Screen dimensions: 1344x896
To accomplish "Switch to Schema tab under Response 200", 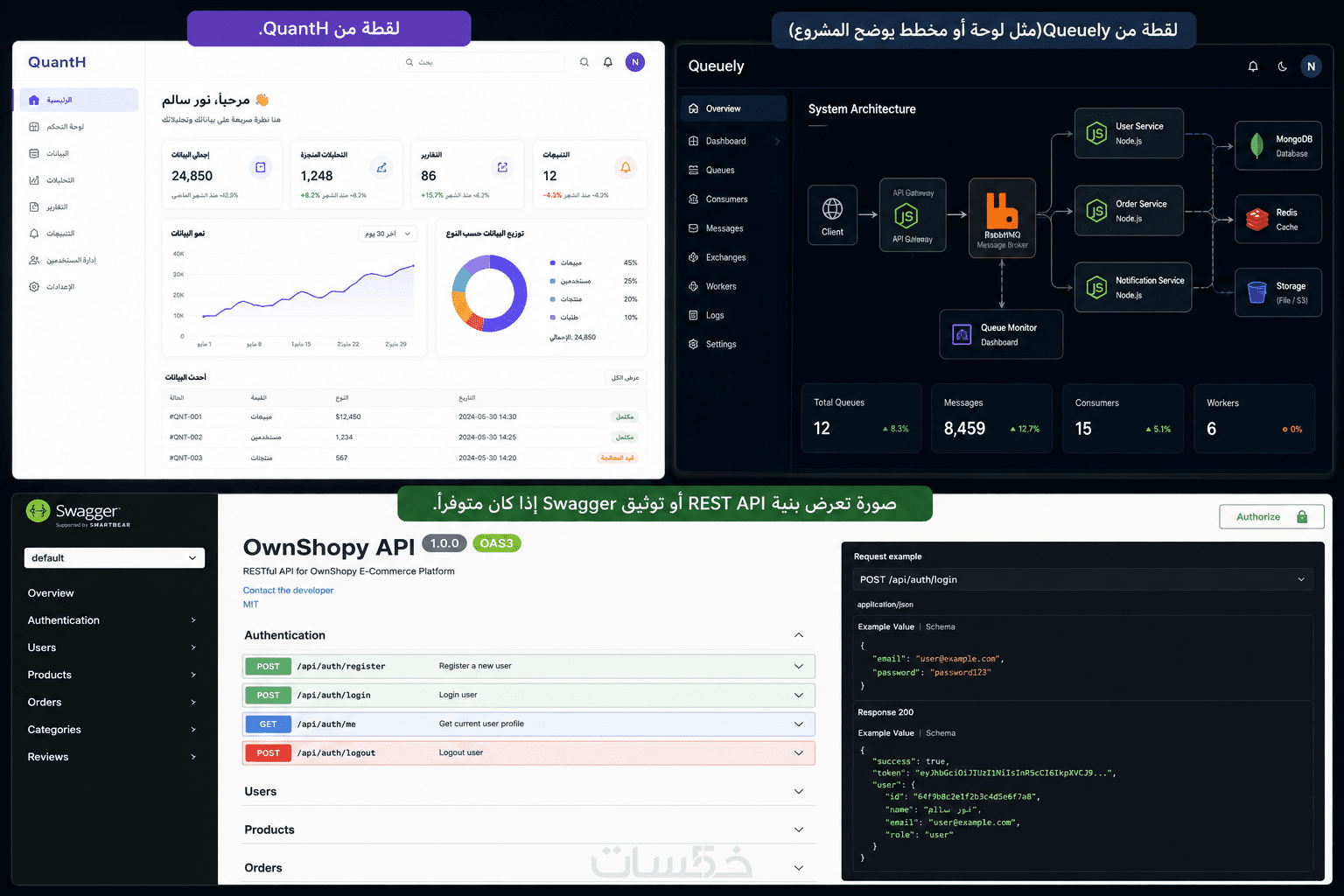I will 941,733.
